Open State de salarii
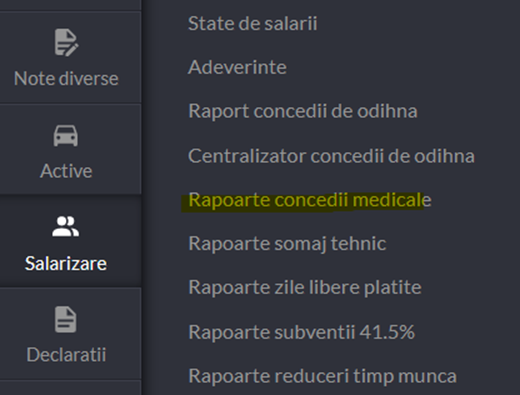Image resolution: width=520 pixels, height=395 pixels. [x=253, y=24]
